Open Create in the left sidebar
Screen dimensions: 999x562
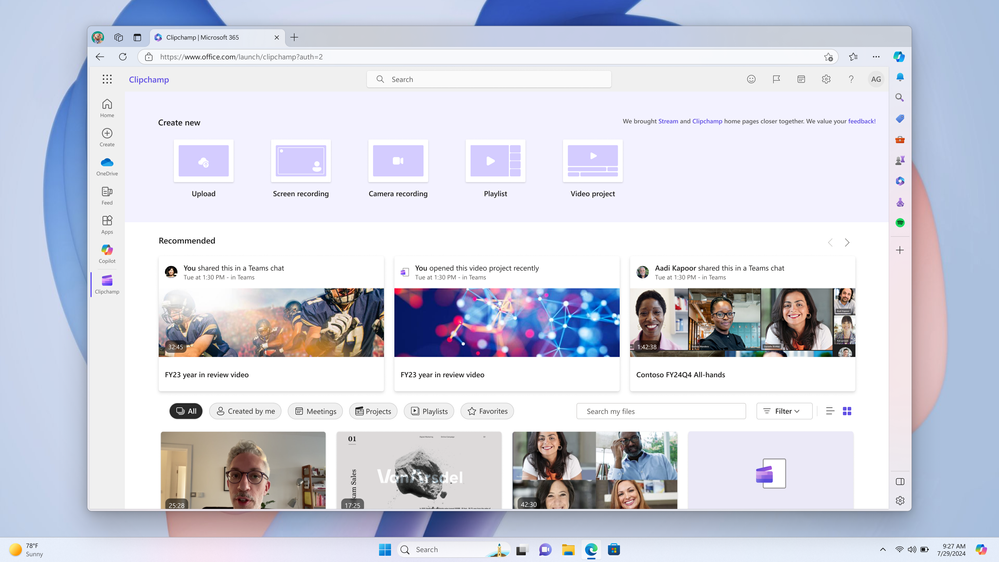tap(107, 136)
